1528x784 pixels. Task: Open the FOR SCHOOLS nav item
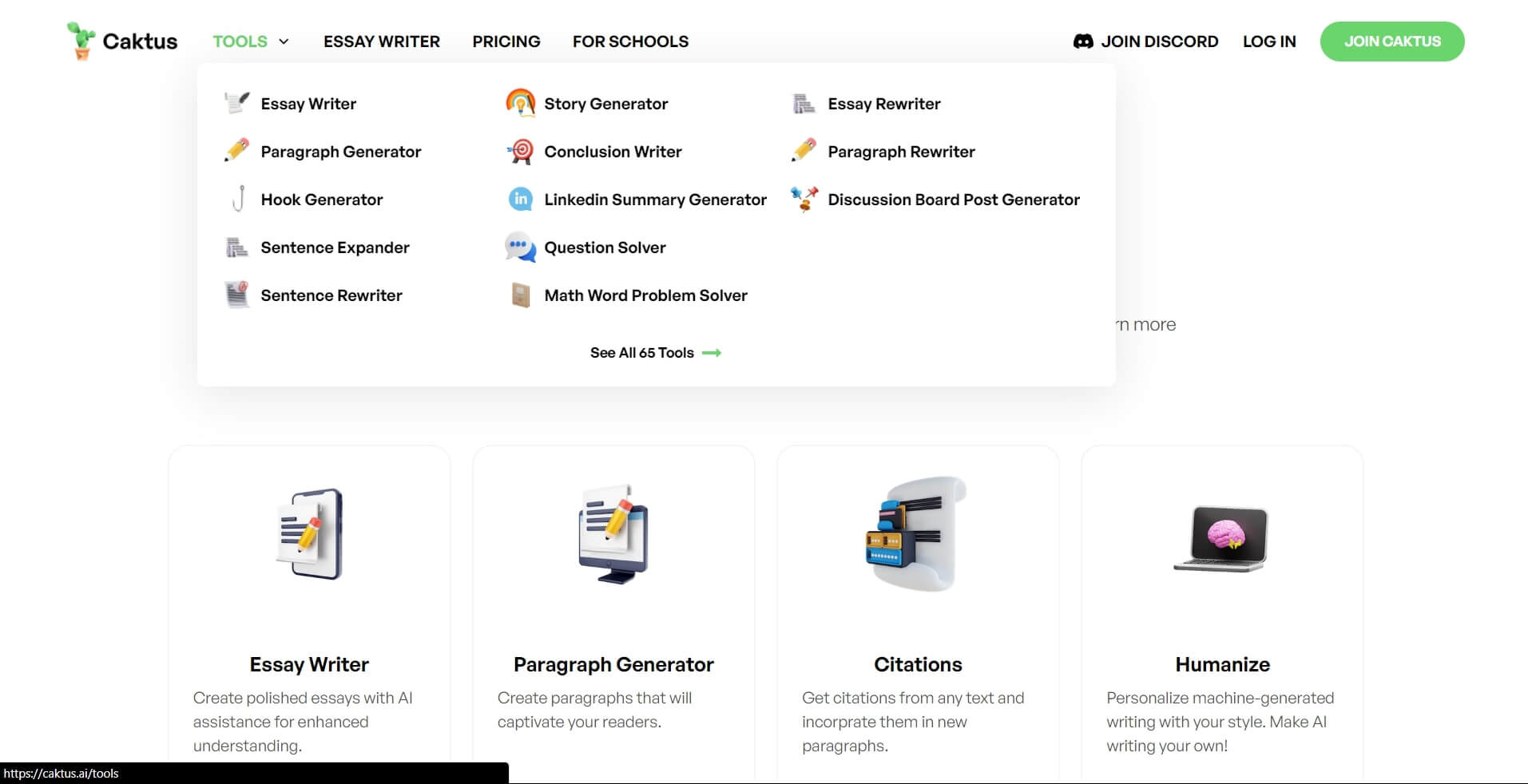[x=630, y=42]
